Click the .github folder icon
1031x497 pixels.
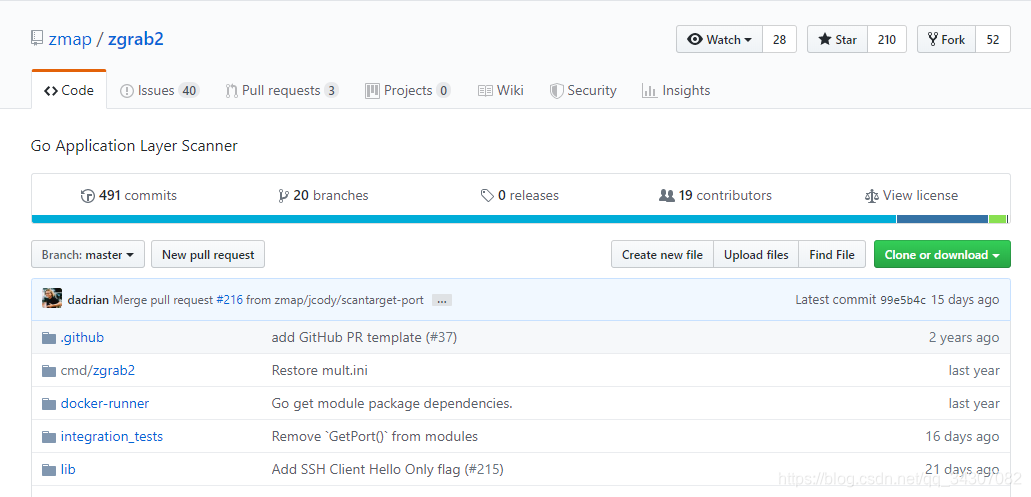tap(49, 338)
